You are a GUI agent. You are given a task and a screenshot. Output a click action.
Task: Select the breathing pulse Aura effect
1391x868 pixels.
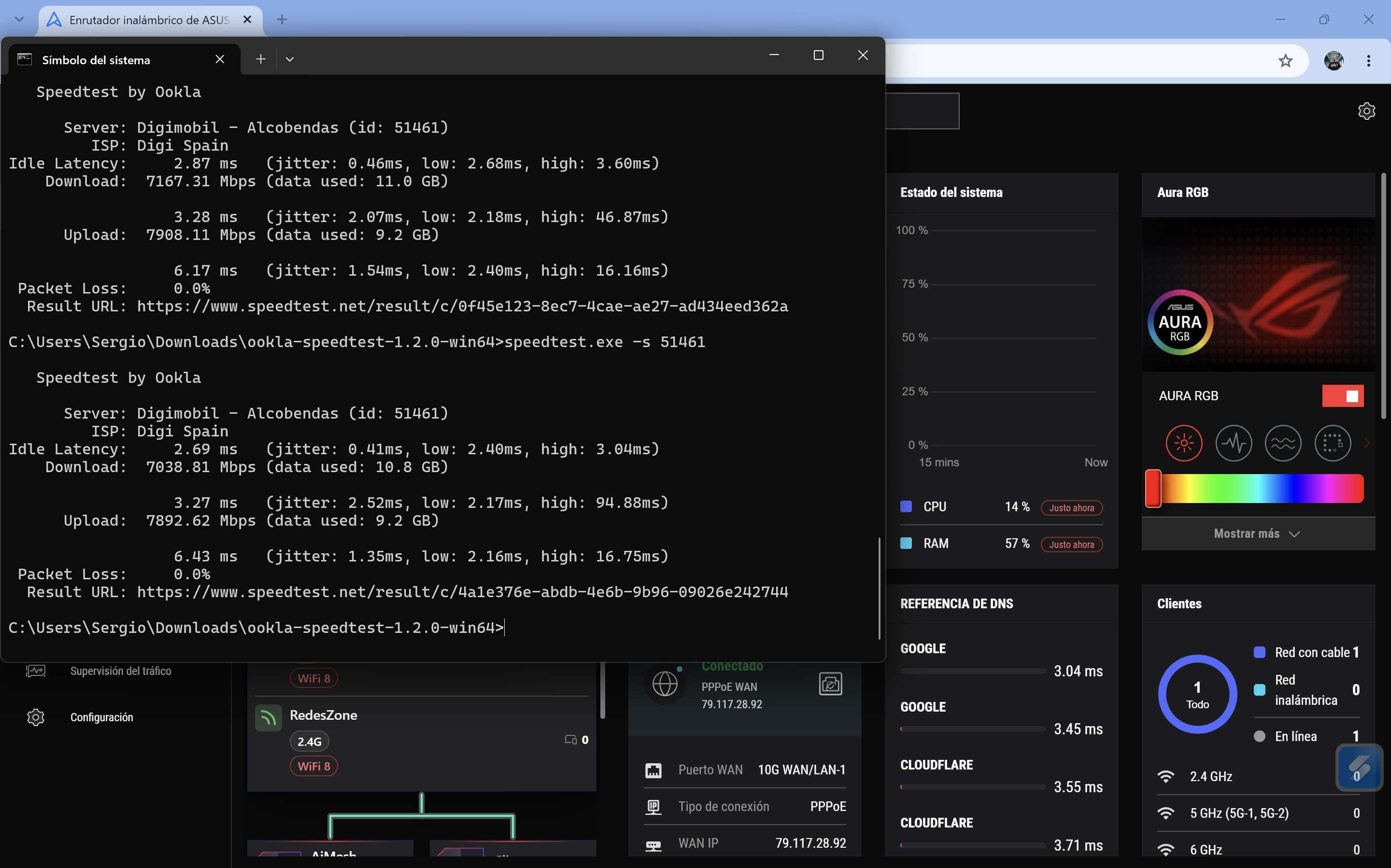tap(1234, 443)
